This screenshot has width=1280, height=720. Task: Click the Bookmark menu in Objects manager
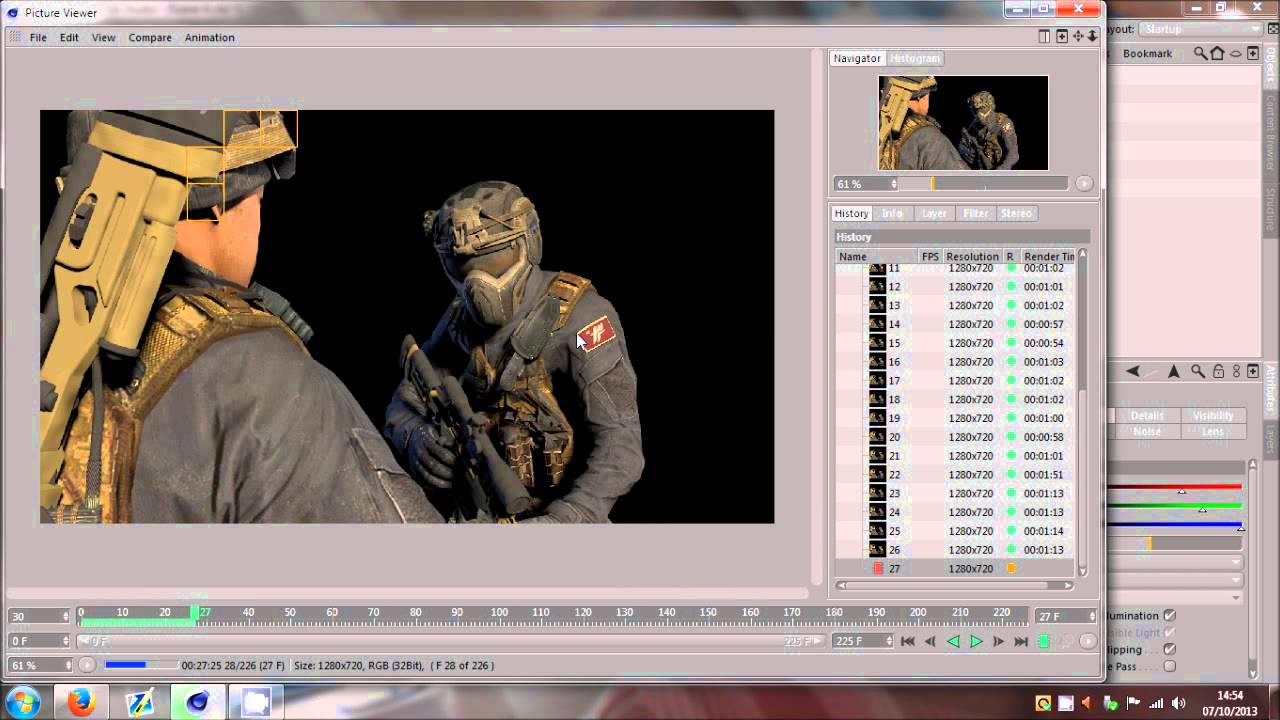(x=1147, y=53)
